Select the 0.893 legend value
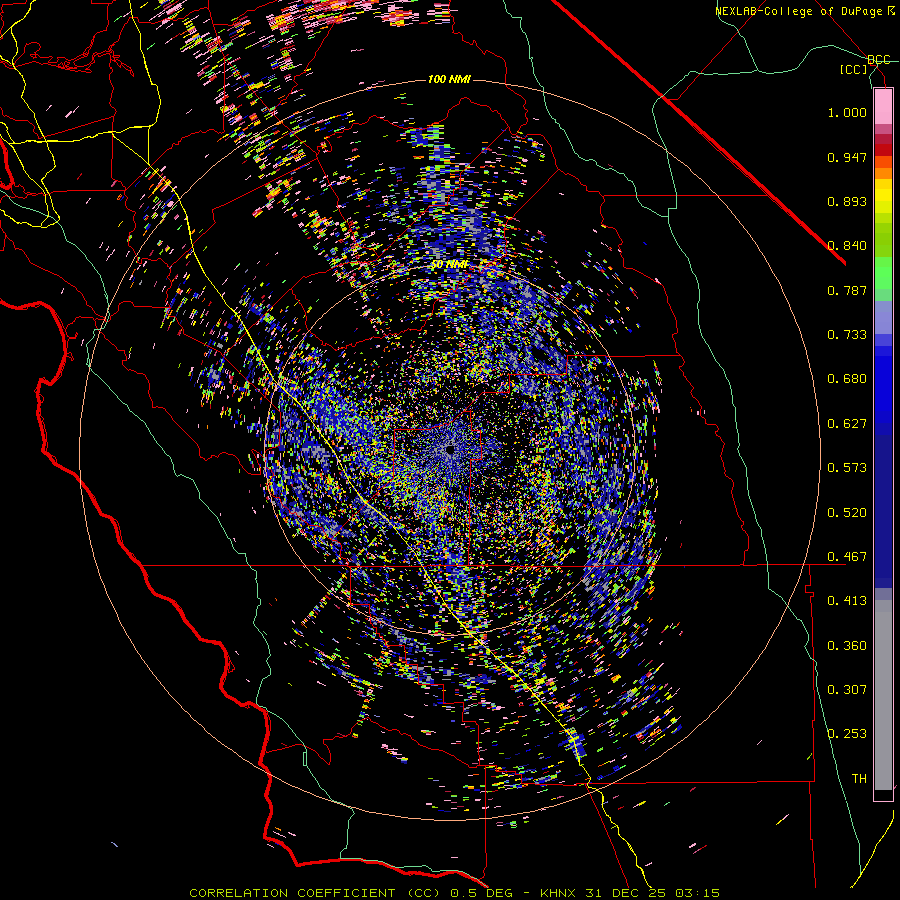Viewport: 900px width, 900px height. (x=847, y=201)
